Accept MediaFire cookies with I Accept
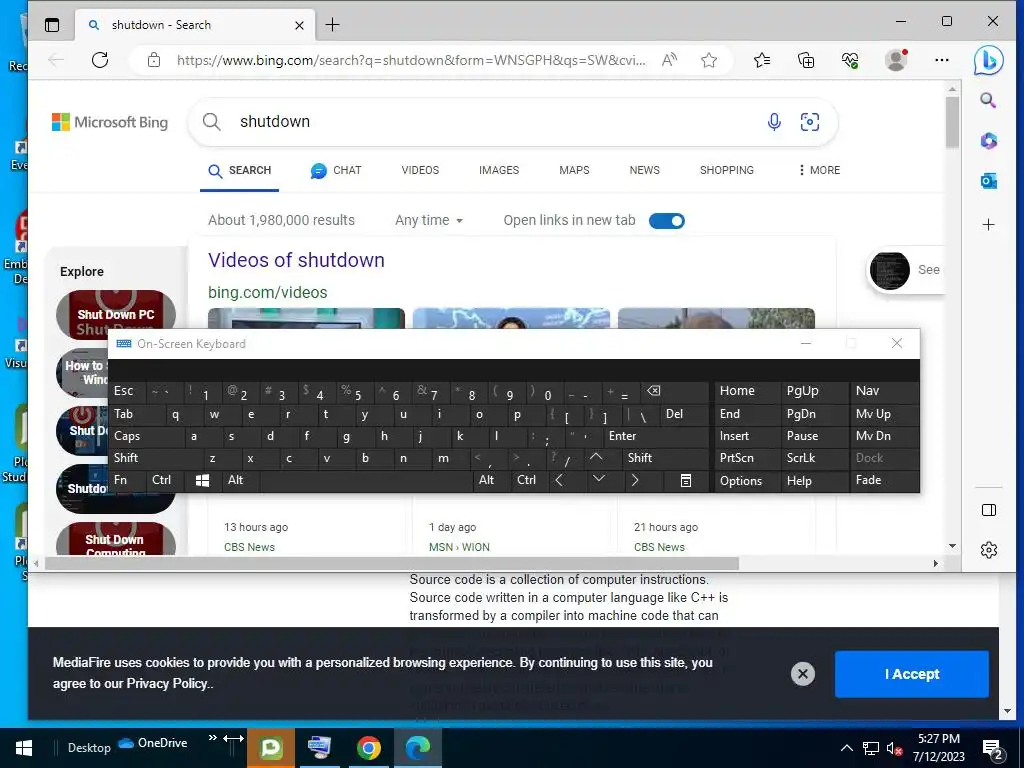 912,674
